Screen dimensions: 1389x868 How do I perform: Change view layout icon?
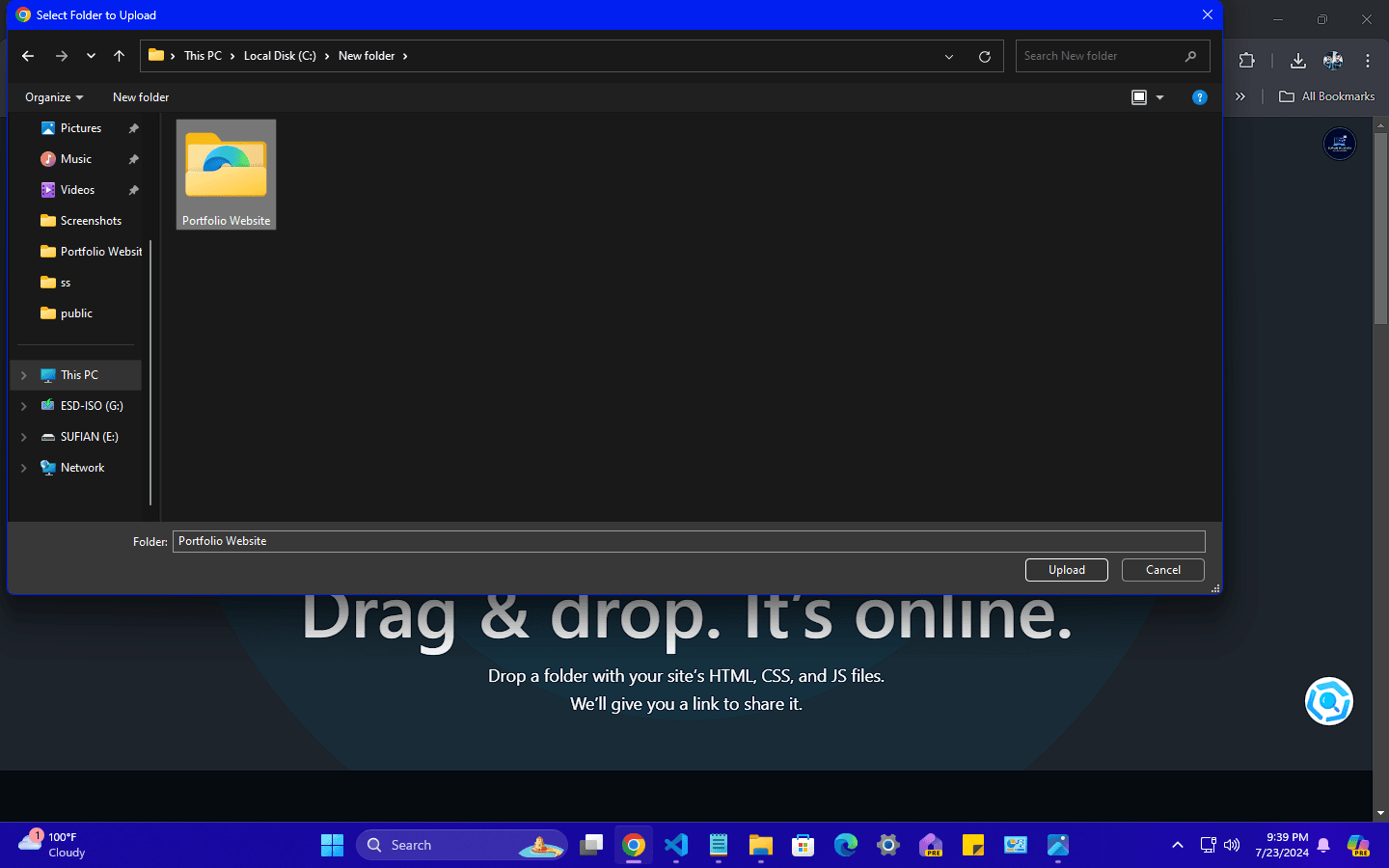[x=1139, y=97]
